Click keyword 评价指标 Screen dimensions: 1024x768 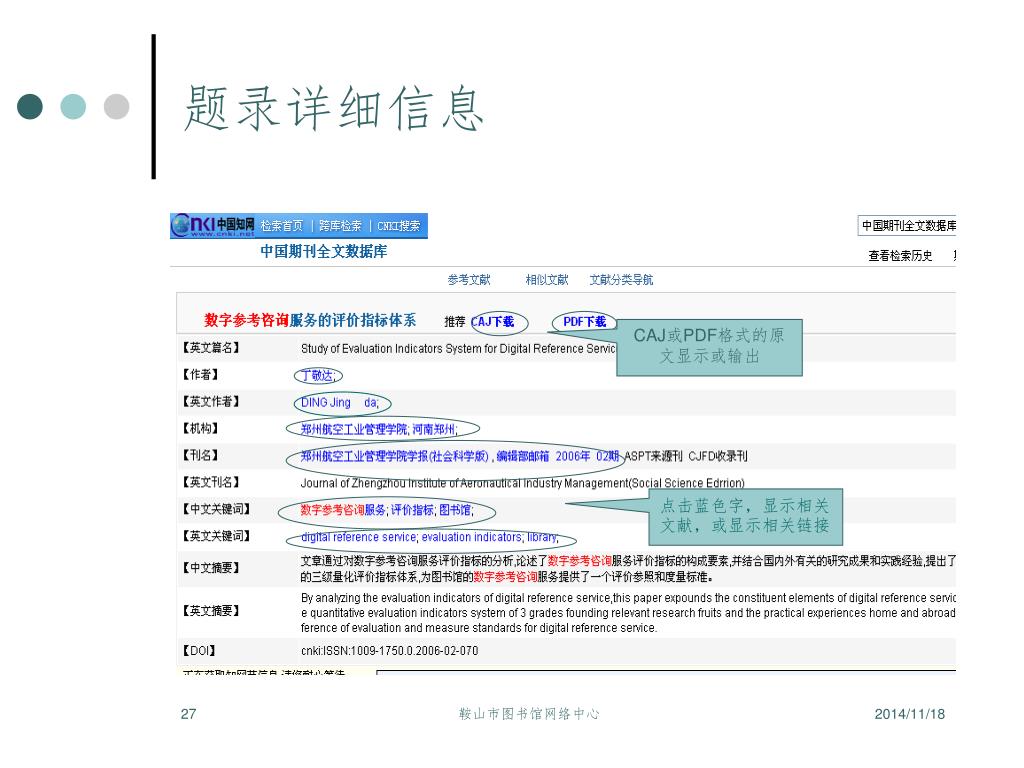(412, 510)
